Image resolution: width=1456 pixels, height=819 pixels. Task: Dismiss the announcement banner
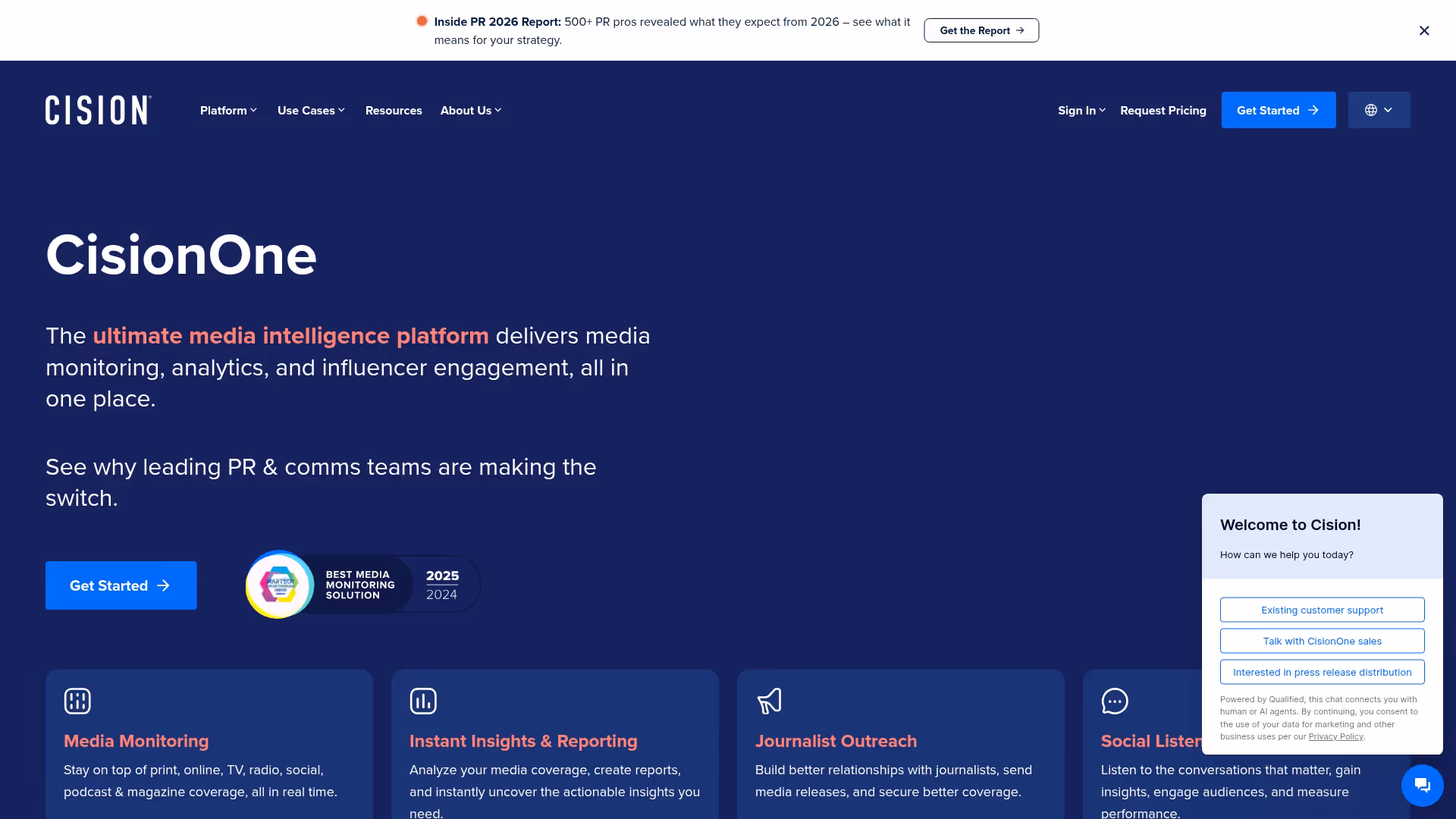coord(1424,30)
